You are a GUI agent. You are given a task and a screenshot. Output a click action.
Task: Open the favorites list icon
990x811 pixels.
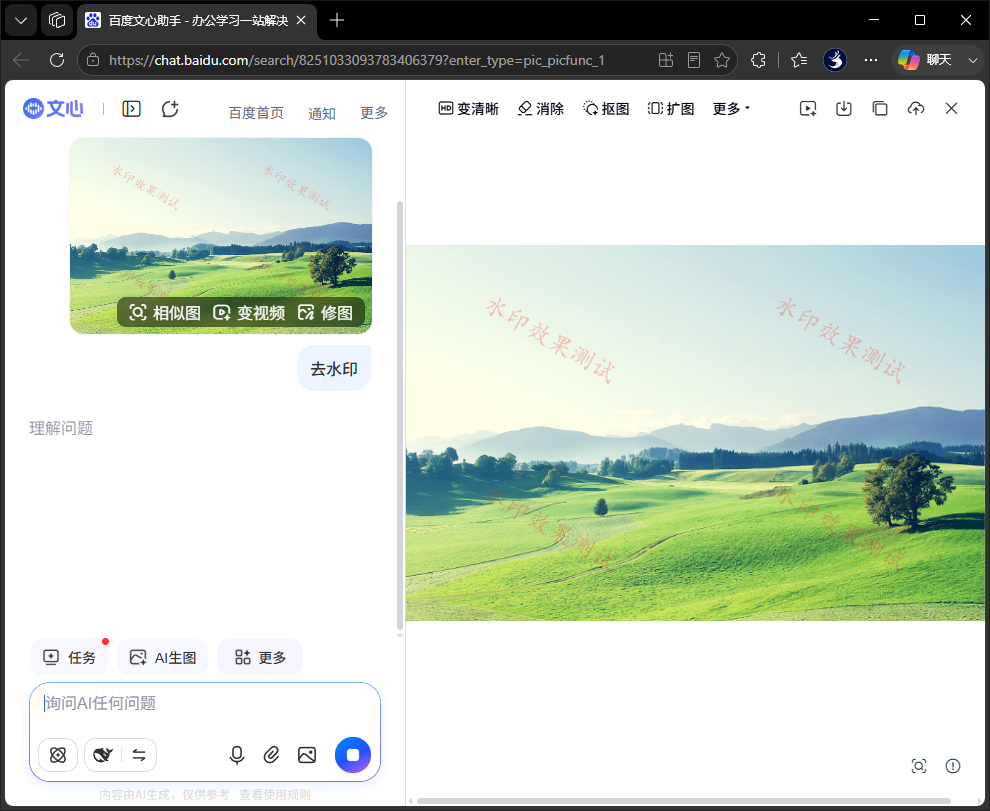click(x=799, y=60)
